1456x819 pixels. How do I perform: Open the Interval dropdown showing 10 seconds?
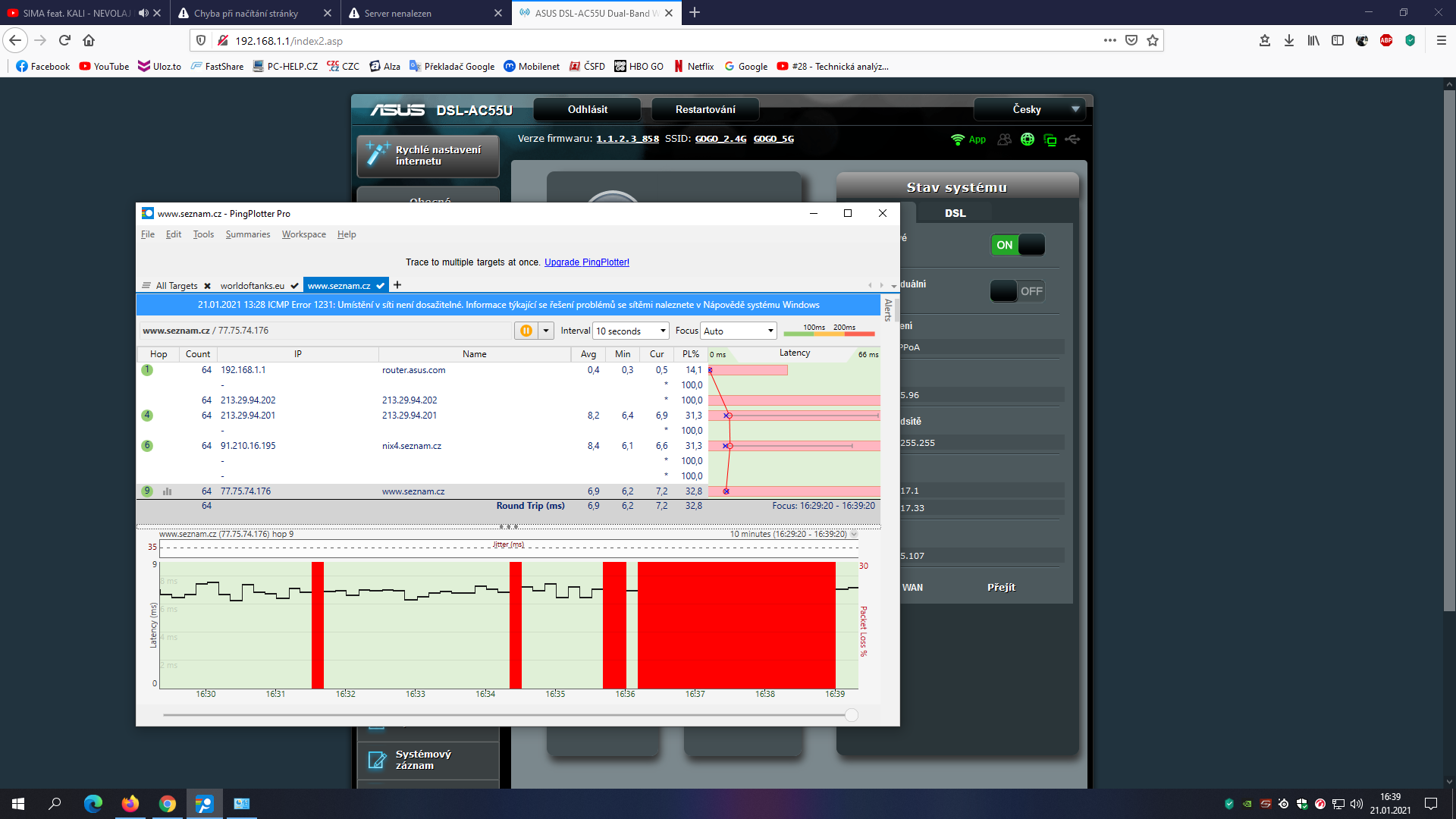coord(631,331)
